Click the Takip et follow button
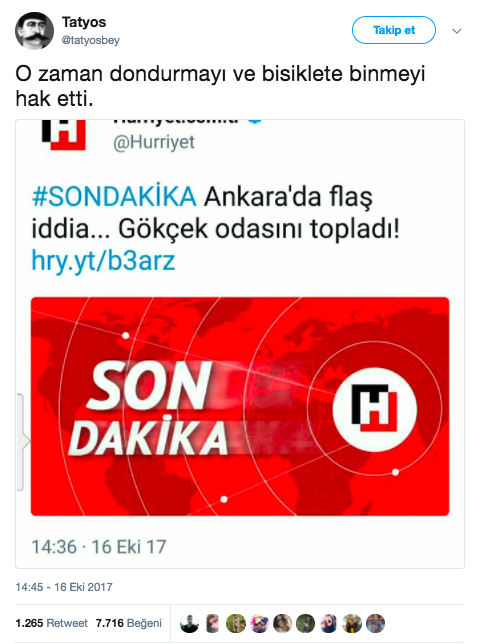The height and width of the screenshot is (644, 481). [394, 30]
